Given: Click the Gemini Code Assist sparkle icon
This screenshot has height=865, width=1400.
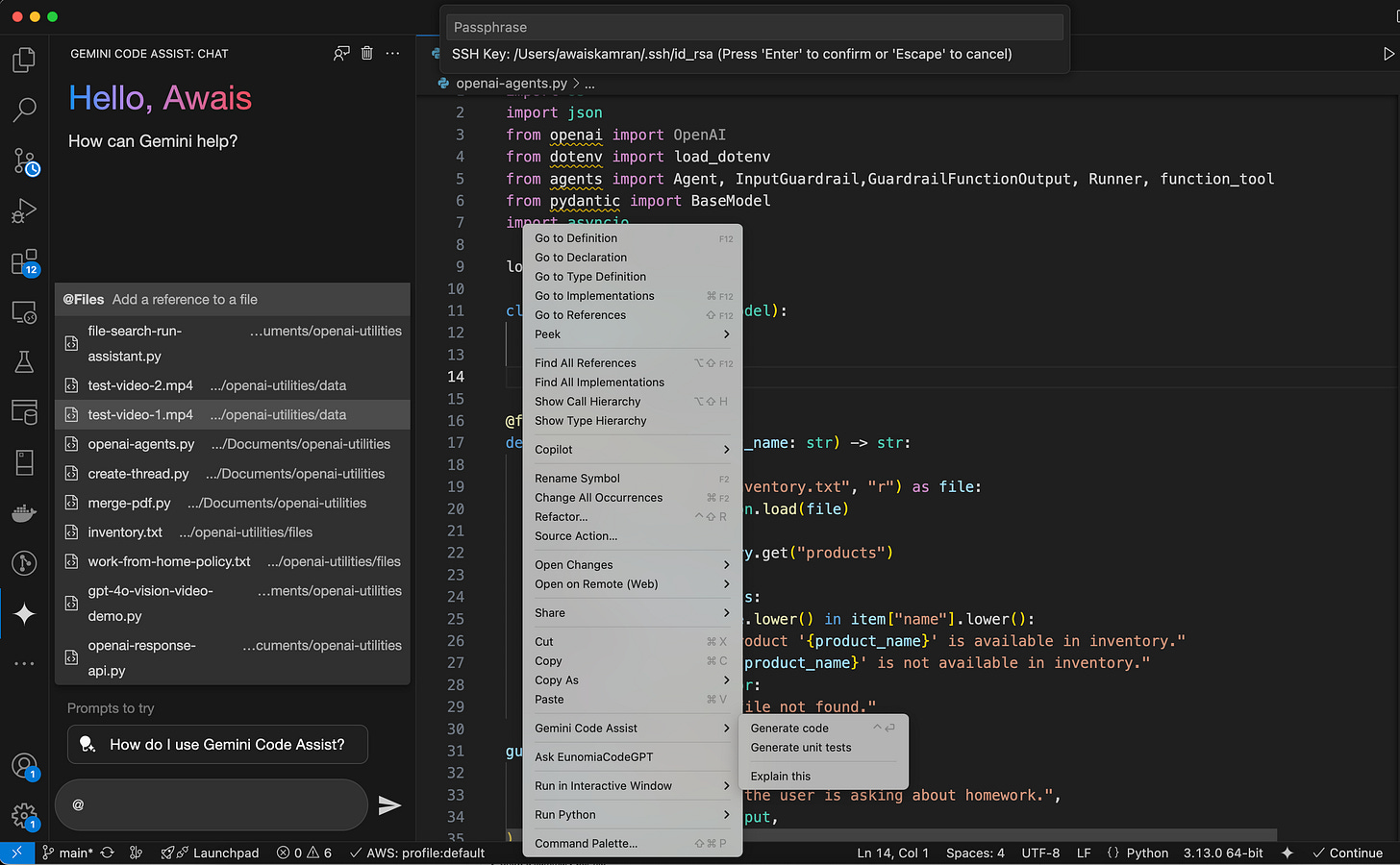Looking at the screenshot, I should 24,614.
